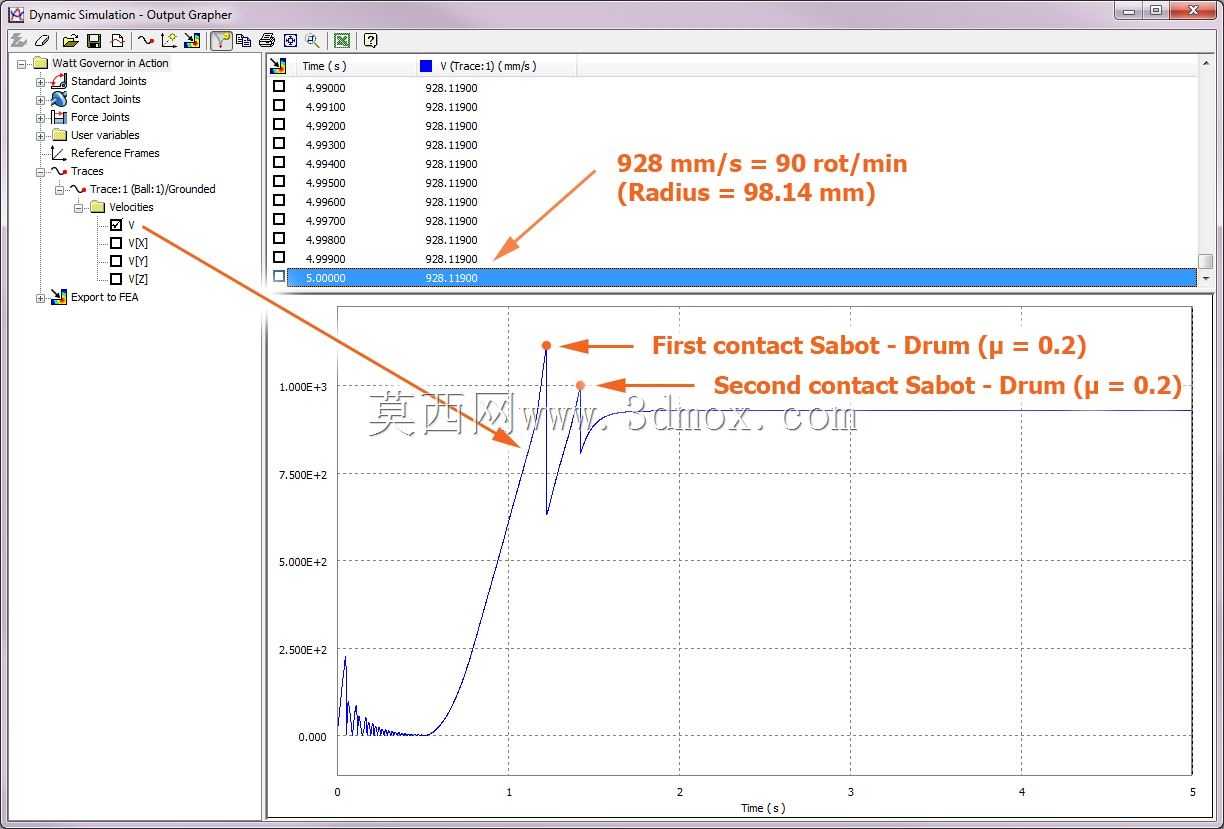Select the User variables tree item
This screenshot has width=1224, height=829.
coord(105,135)
